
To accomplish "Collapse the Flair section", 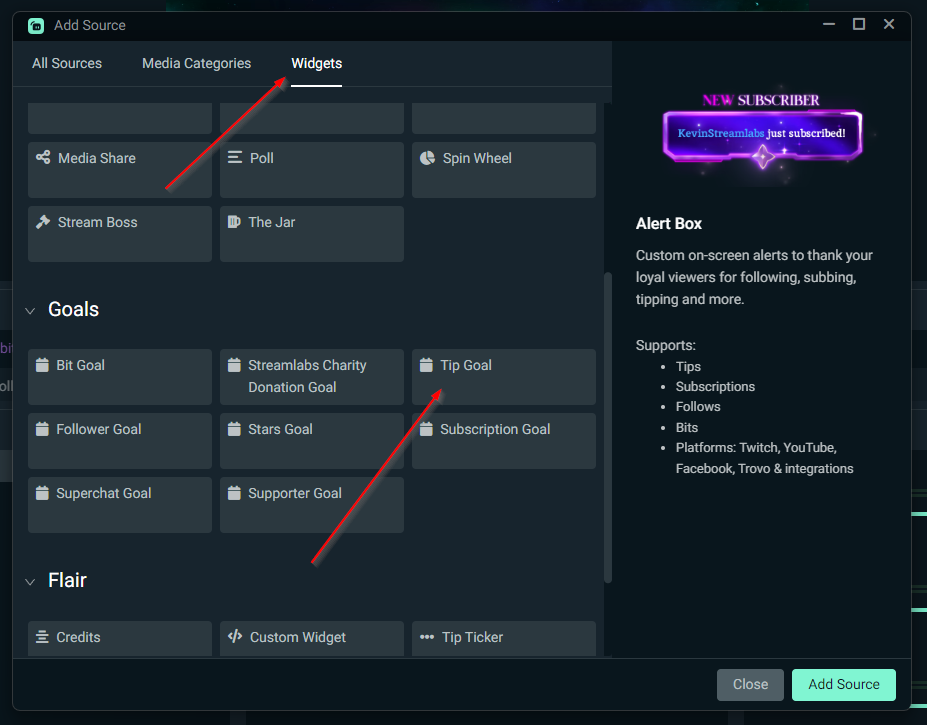I will pos(29,580).
